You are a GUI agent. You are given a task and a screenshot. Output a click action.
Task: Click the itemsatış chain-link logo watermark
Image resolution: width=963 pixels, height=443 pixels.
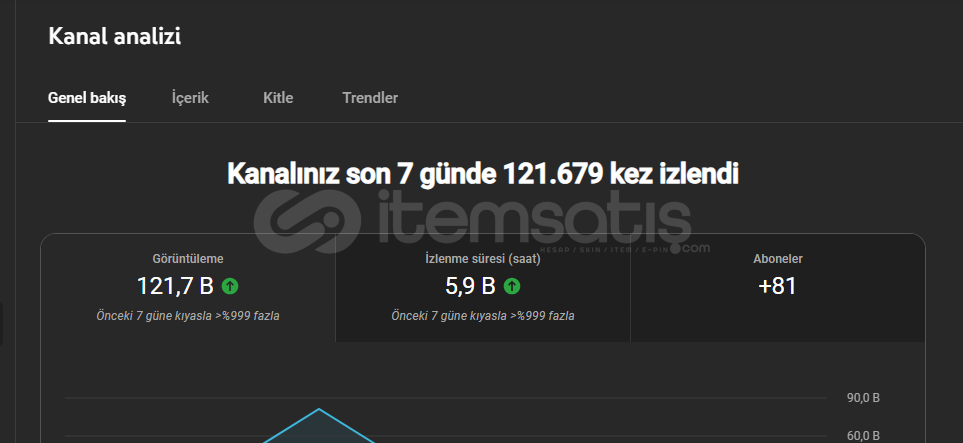click(x=308, y=220)
